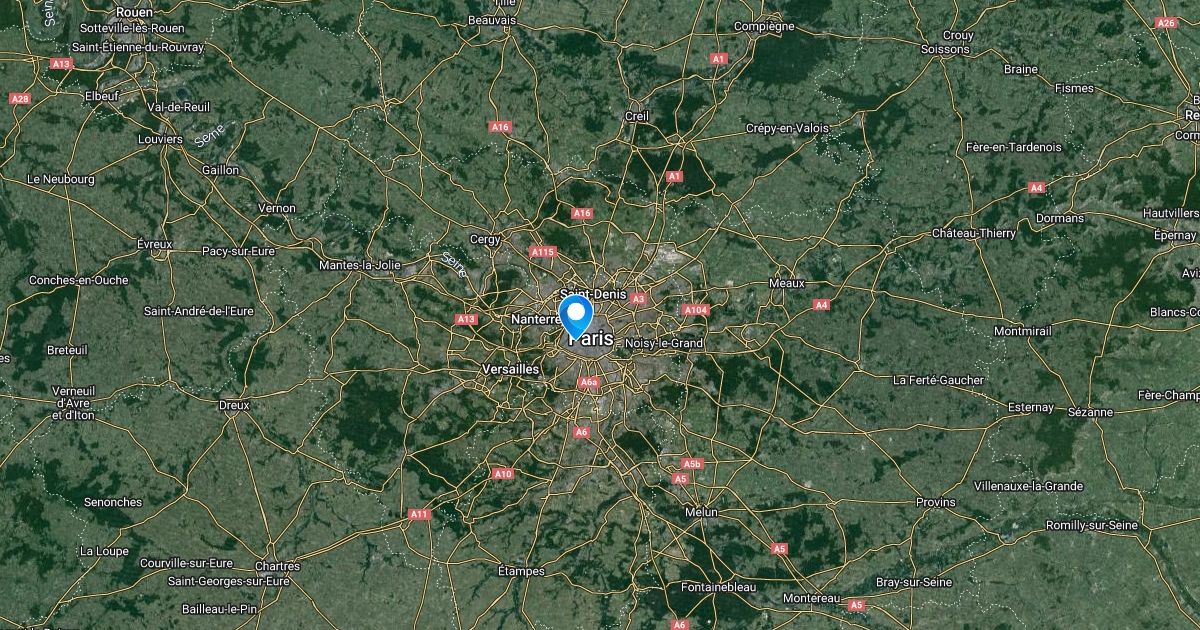Select the Chartres place label

point(277,566)
